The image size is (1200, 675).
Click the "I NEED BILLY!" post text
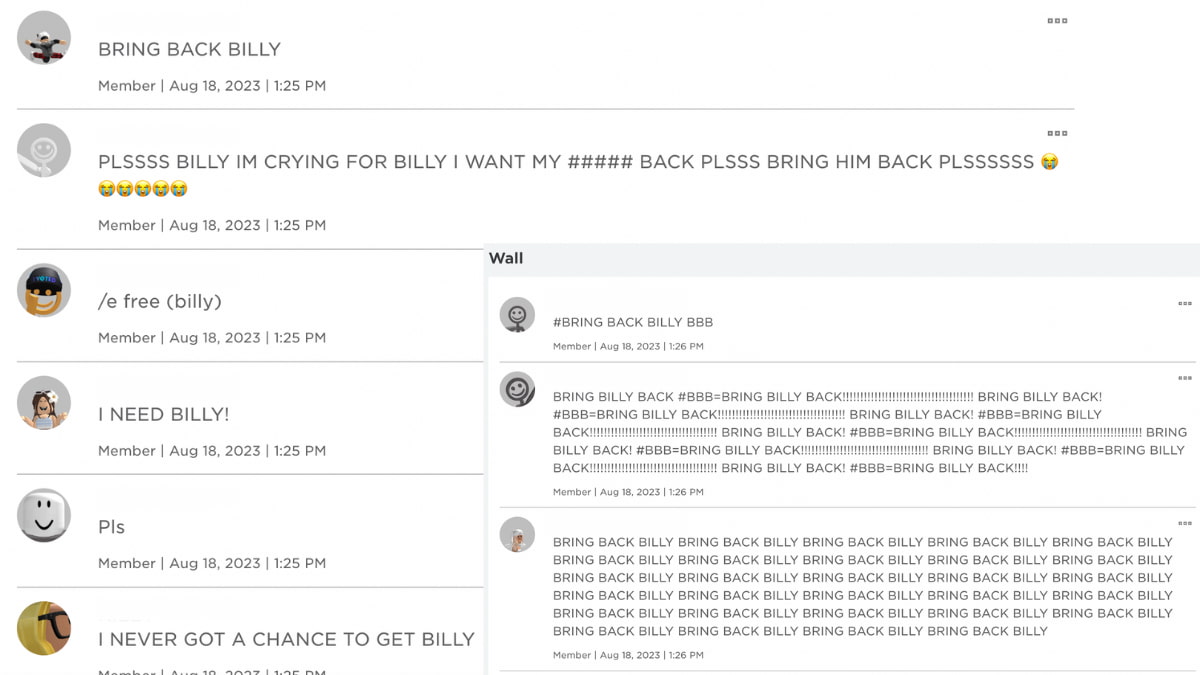point(163,414)
